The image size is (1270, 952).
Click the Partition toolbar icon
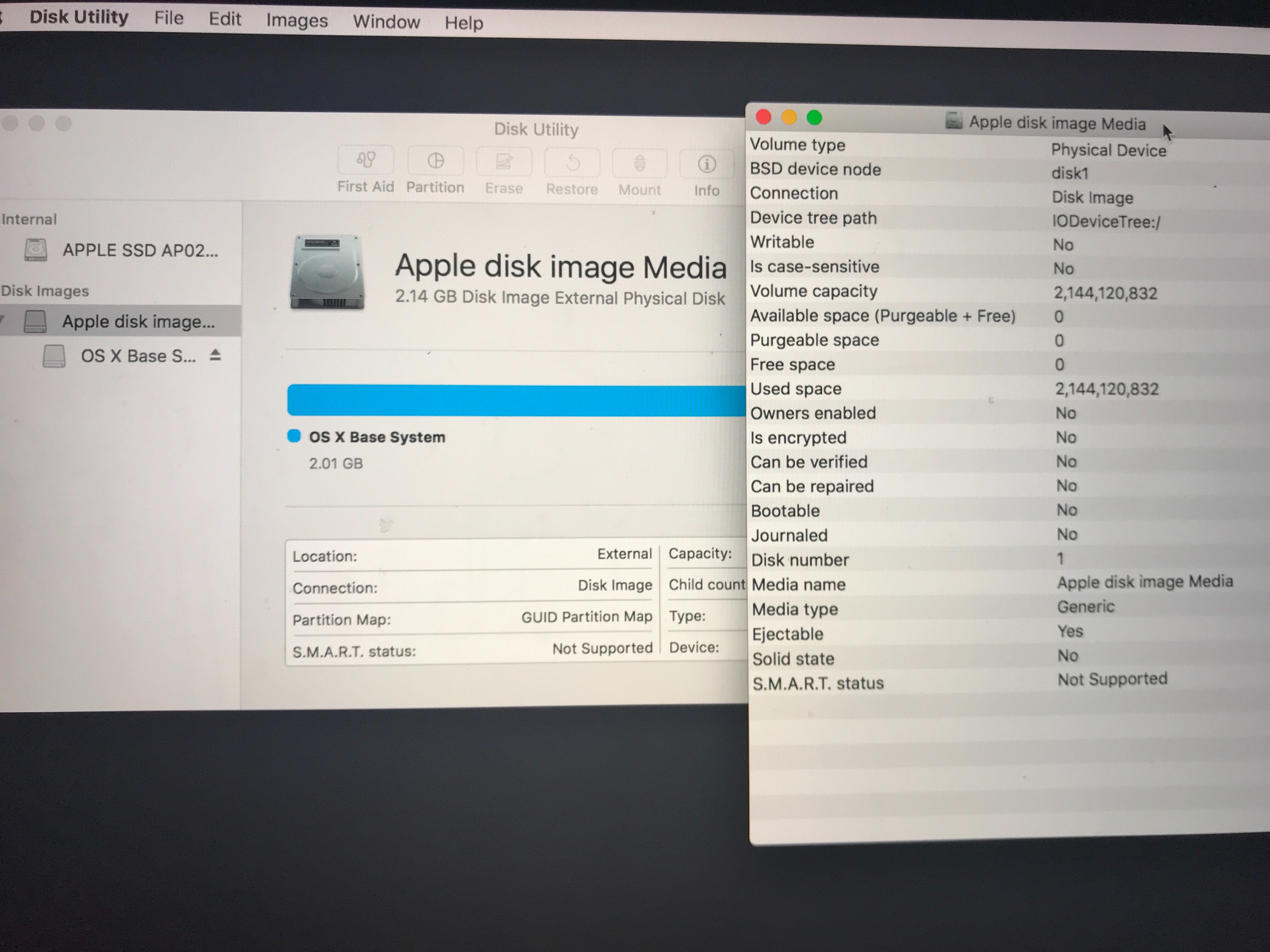(x=435, y=161)
